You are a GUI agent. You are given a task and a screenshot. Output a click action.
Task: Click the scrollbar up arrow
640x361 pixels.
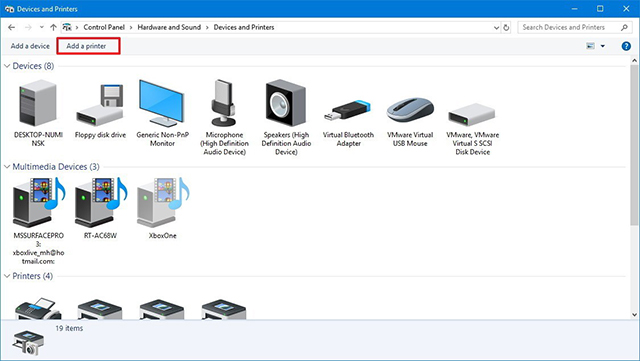coord(634,60)
